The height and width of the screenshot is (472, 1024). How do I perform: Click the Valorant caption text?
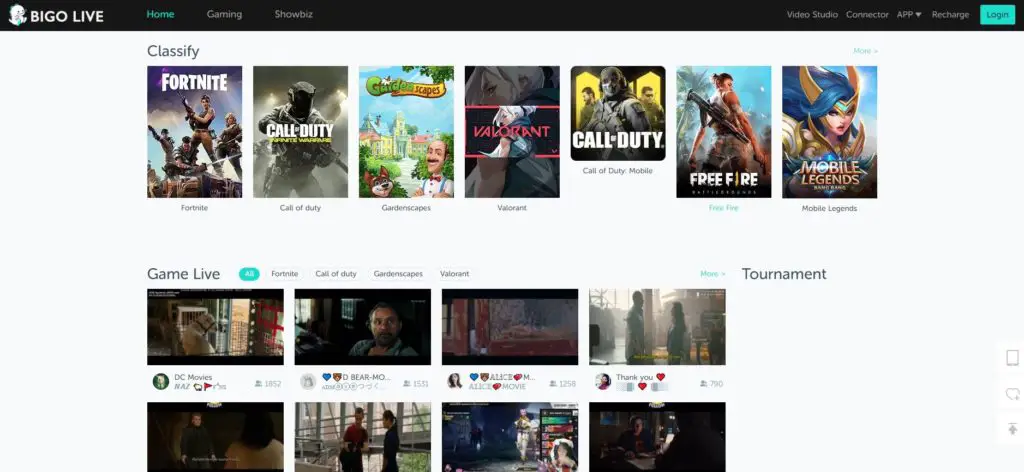[x=512, y=208]
